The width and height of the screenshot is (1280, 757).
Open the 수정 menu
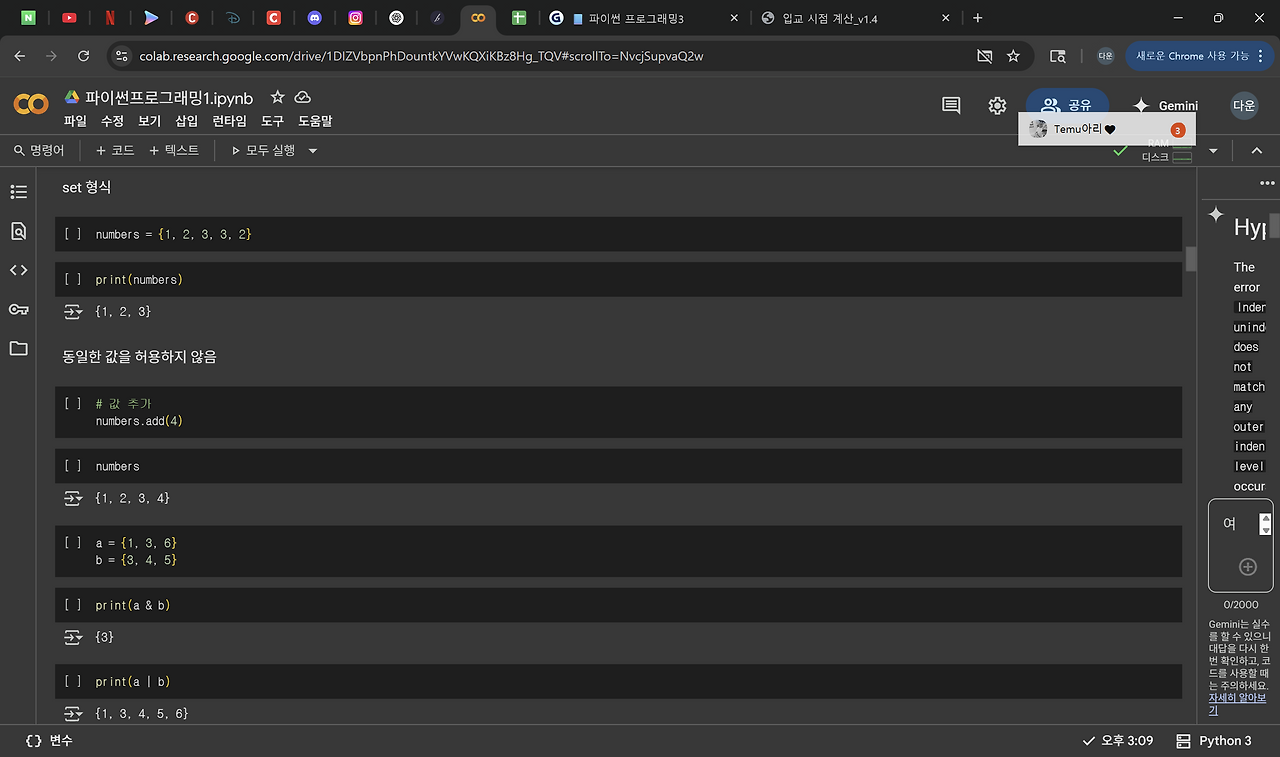(112, 121)
